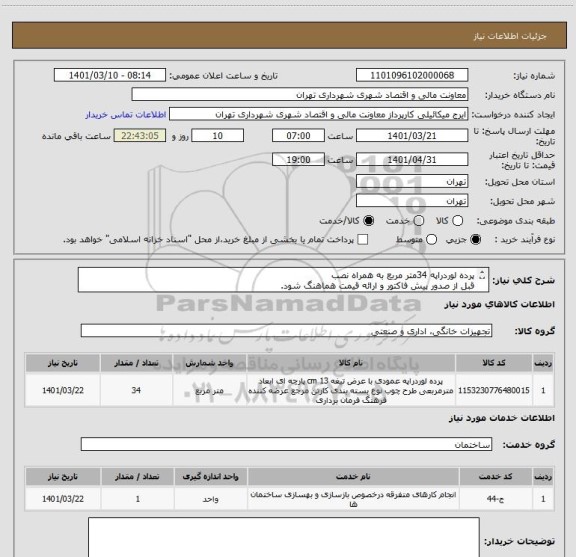576x557 pixels.
Task: Click goods code 1153230776480015
Action: (494, 390)
